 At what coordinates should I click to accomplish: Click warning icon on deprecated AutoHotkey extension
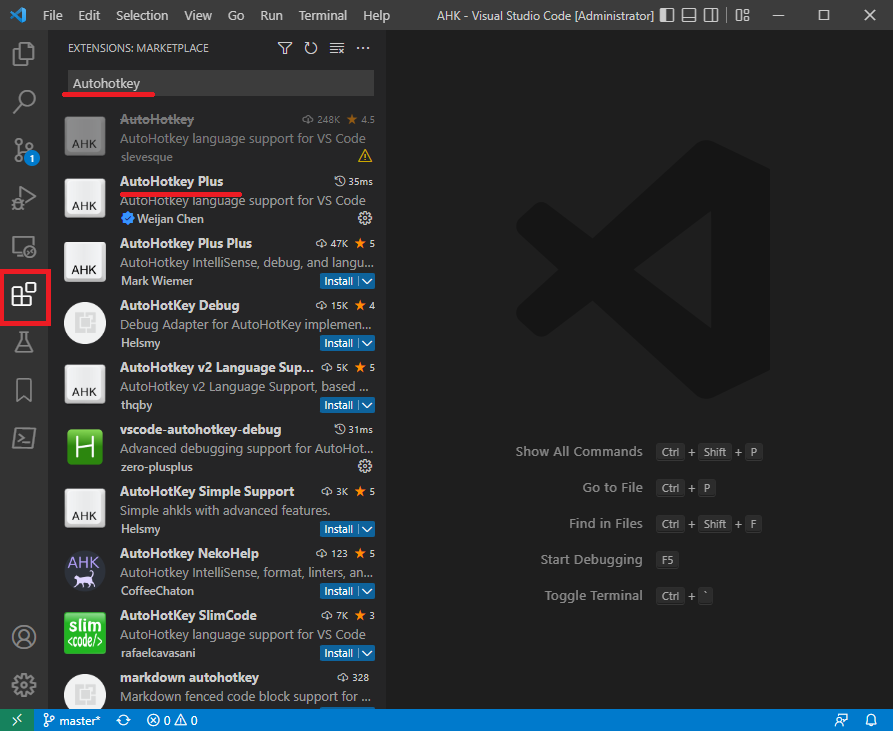point(364,156)
